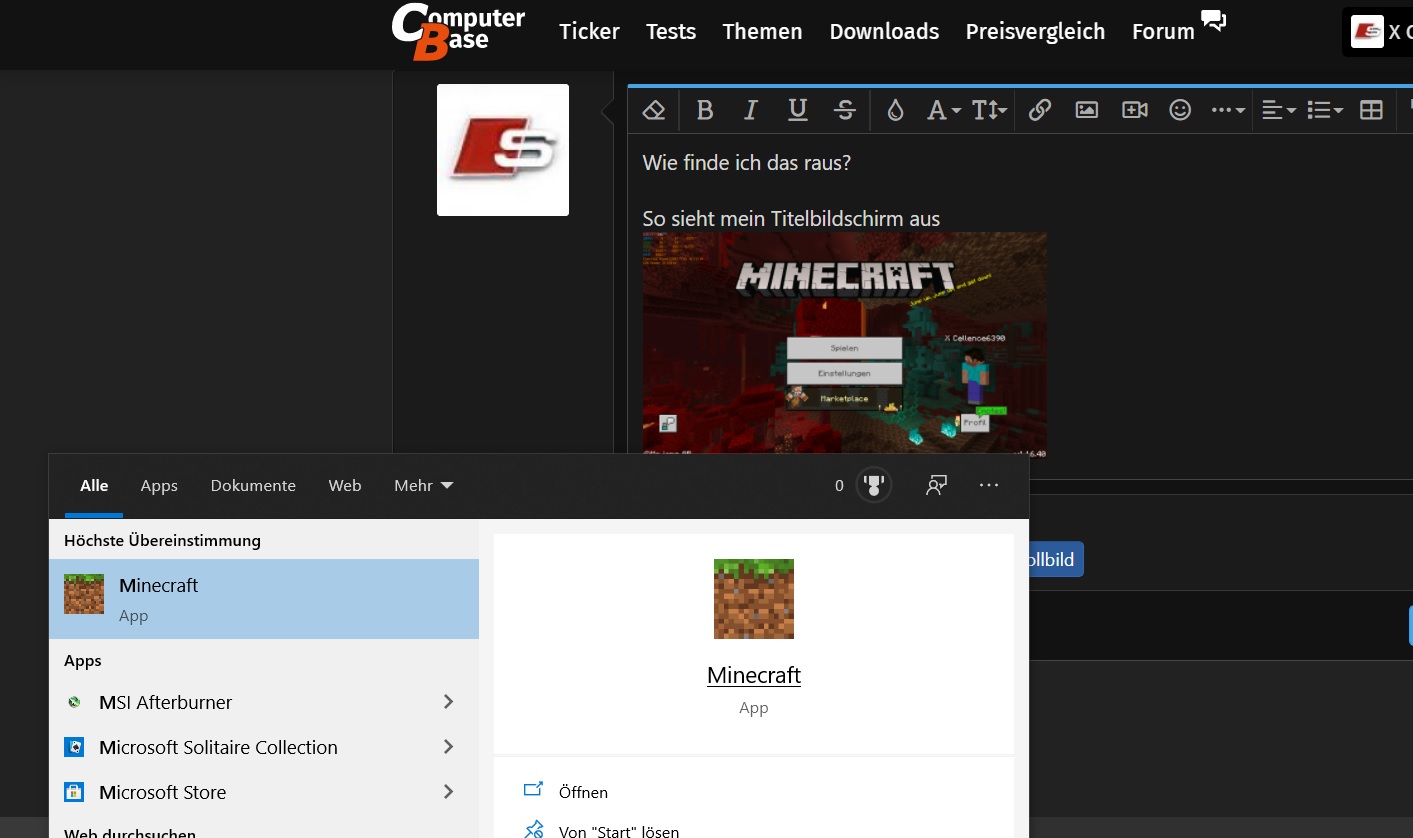Open the Forum navigation item
Screen dimensions: 1413x838
pos(1163,31)
